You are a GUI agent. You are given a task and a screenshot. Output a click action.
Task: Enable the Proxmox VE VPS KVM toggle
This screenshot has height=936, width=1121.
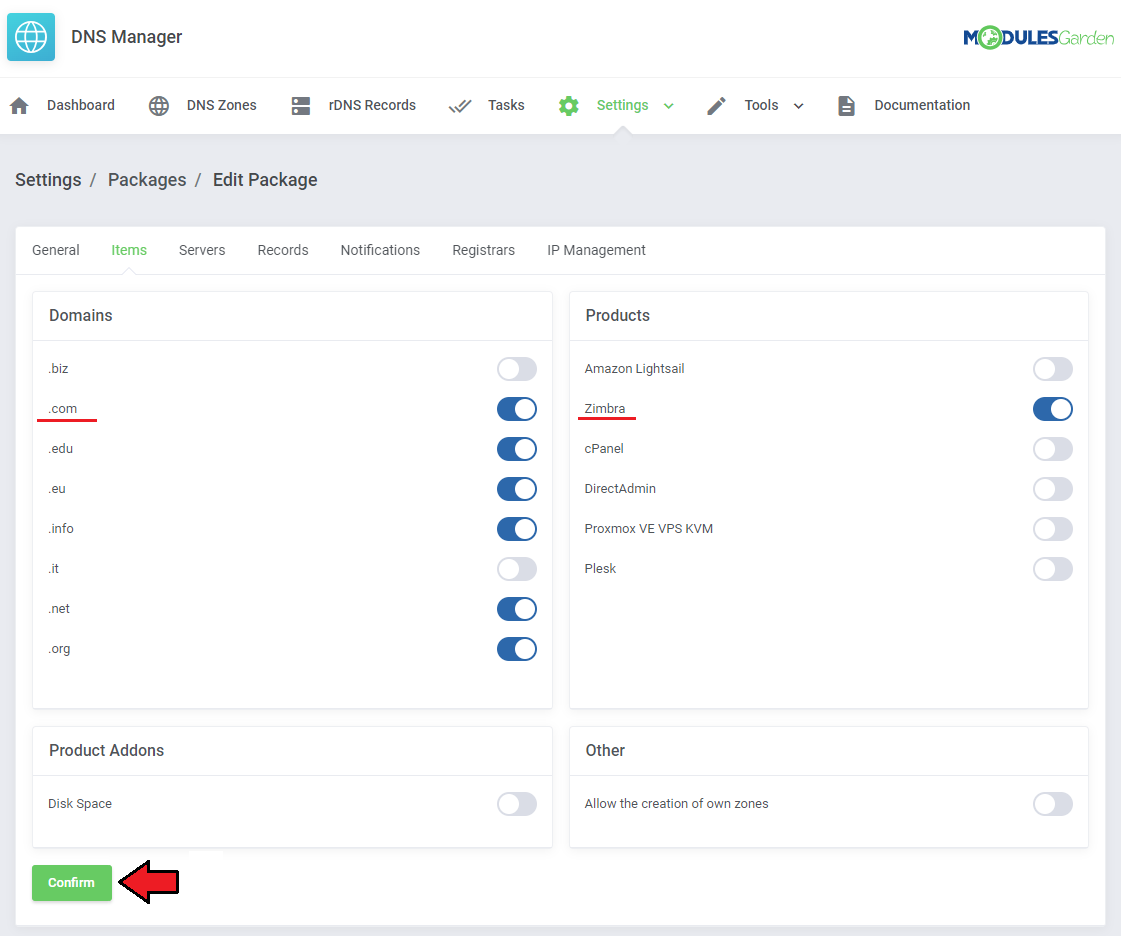pos(1052,529)
